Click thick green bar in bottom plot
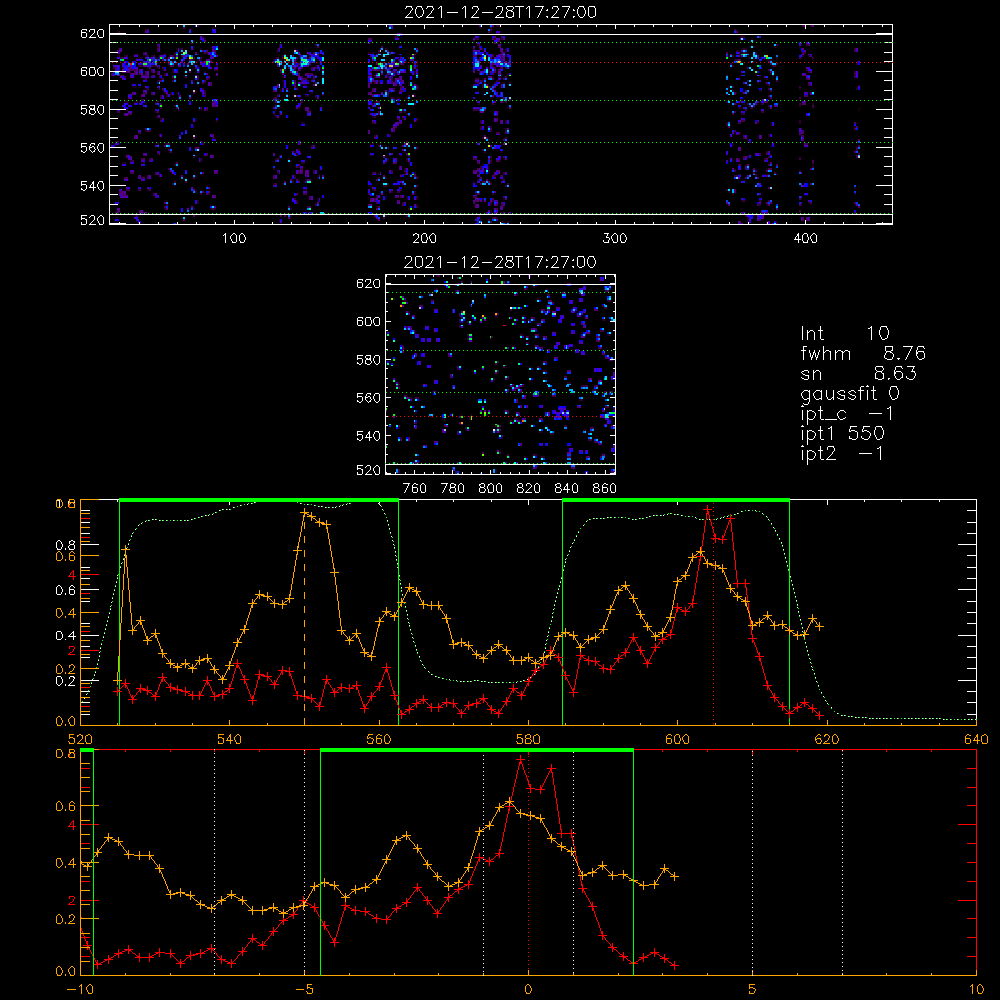Viewport: 1000px width, 1000px height. tap(476, 750)
